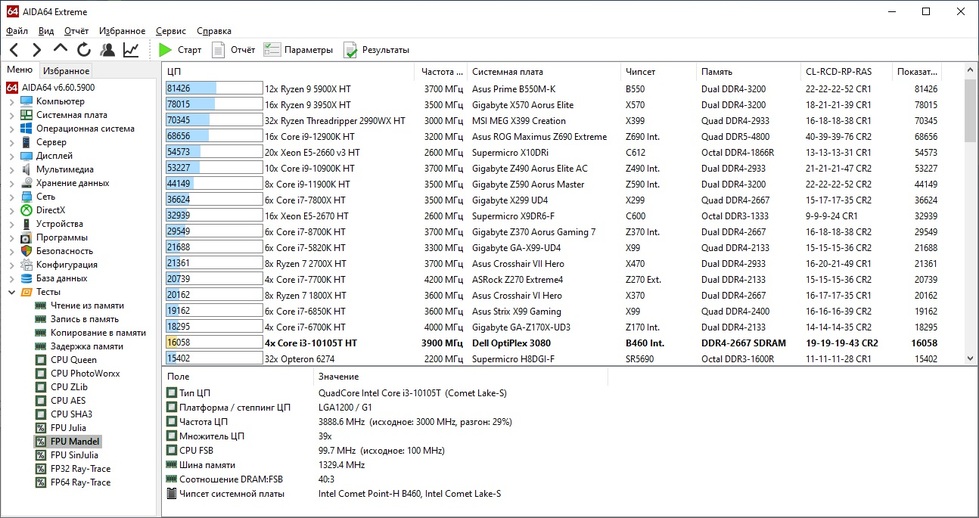Viewport: 979px width, 518px height.
Task: Open the Файл menu
Action: (16, 31)
